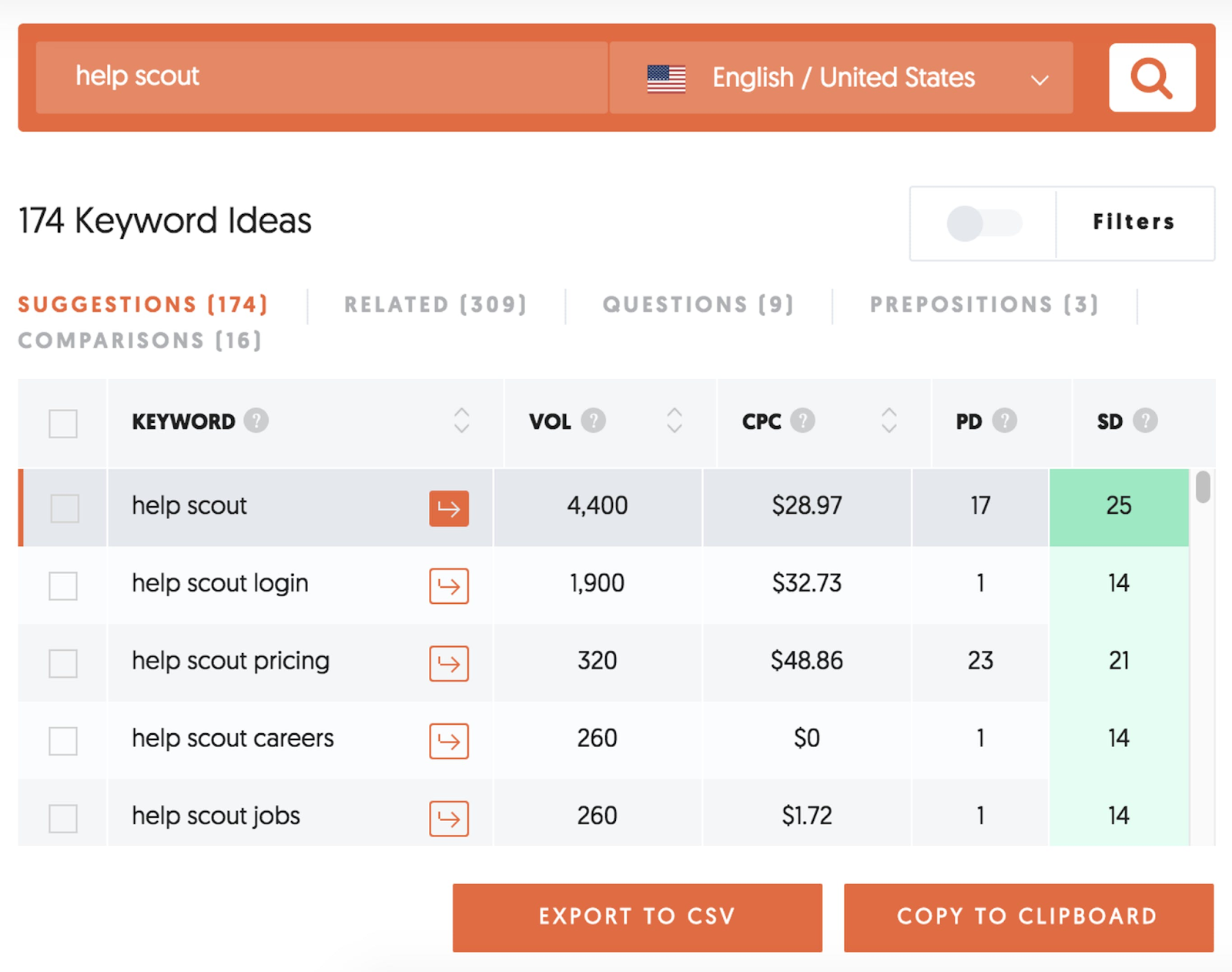
Task: Switch to the Related (309) tab
Action: click(436, 303)
